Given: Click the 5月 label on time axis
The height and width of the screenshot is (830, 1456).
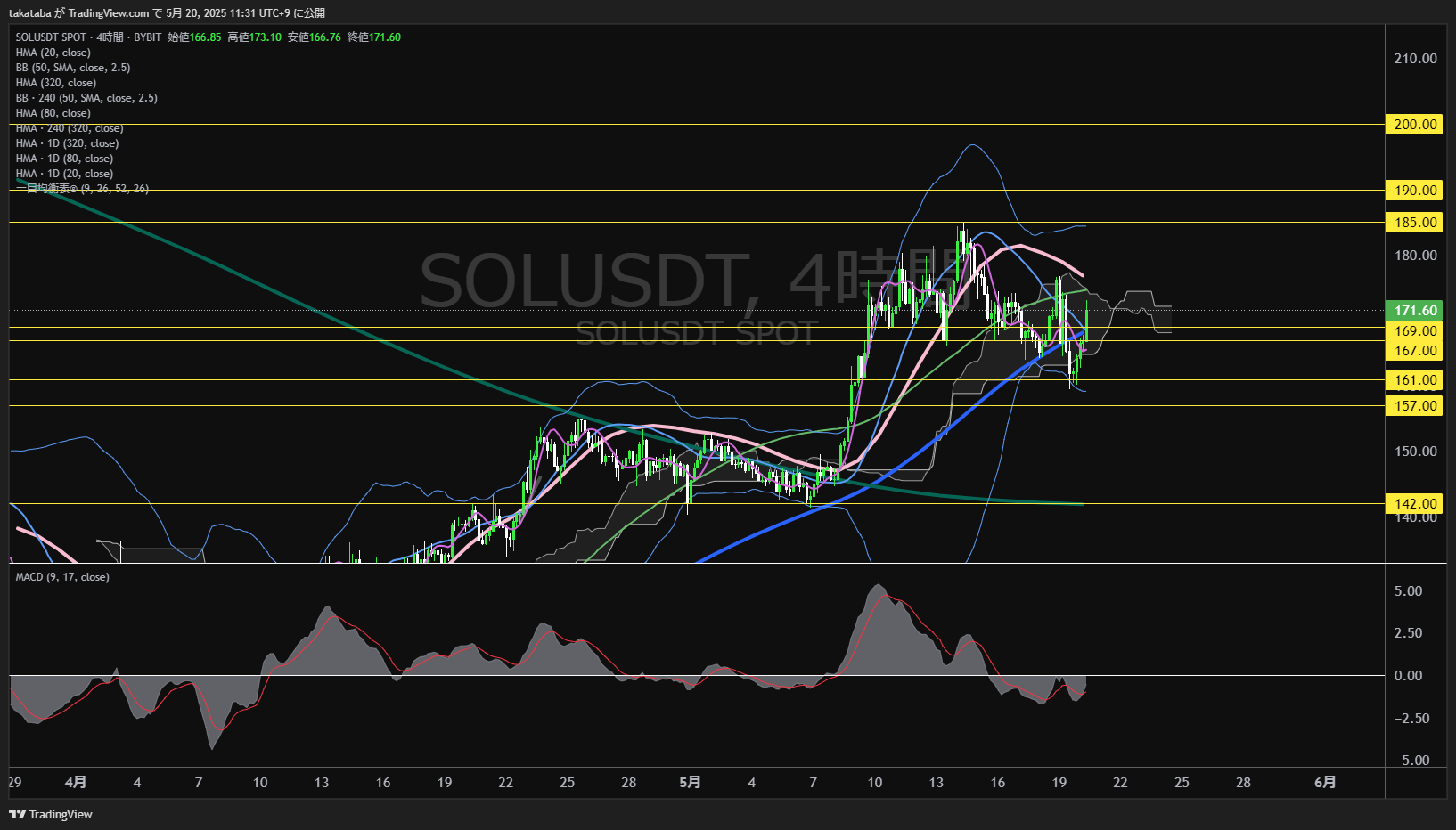Looking at the screenshot, I should (690, 783).
